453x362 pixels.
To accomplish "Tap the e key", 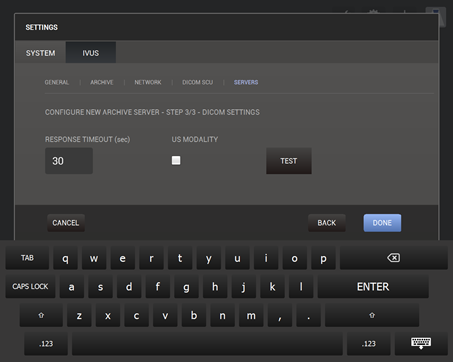I will (123, 258).
